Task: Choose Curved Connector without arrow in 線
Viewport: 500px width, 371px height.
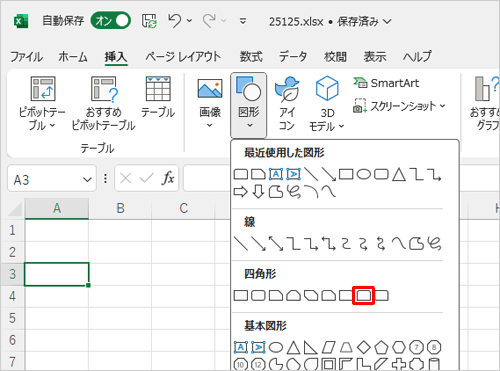Action: 346,244
